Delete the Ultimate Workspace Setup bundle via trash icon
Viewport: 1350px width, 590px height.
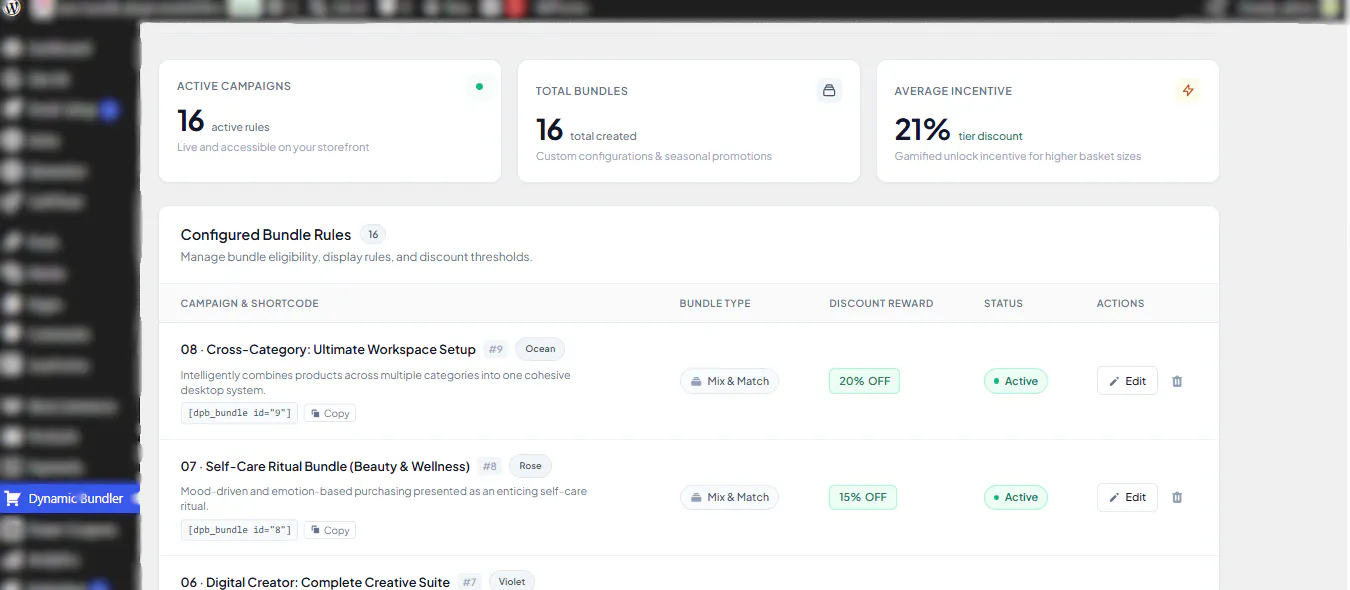(x=1177, y=381)
